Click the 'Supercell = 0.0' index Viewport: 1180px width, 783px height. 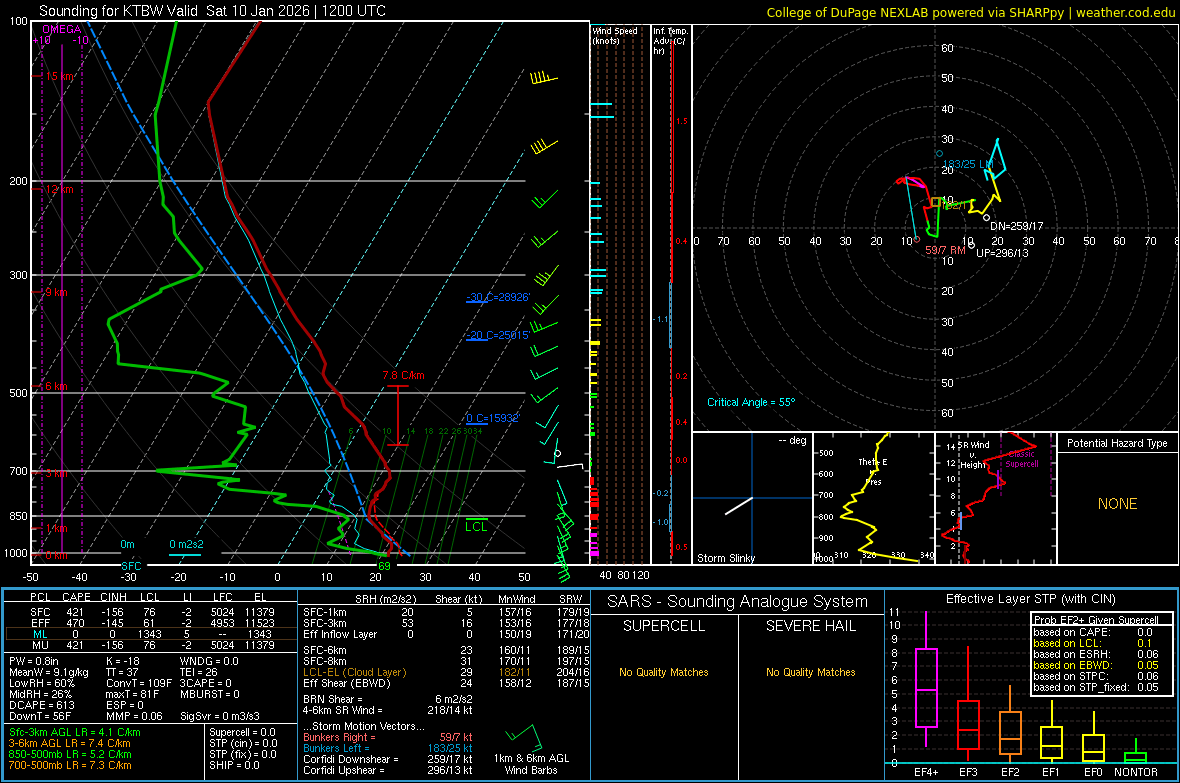pyautogui.click(x=242, y=732)
